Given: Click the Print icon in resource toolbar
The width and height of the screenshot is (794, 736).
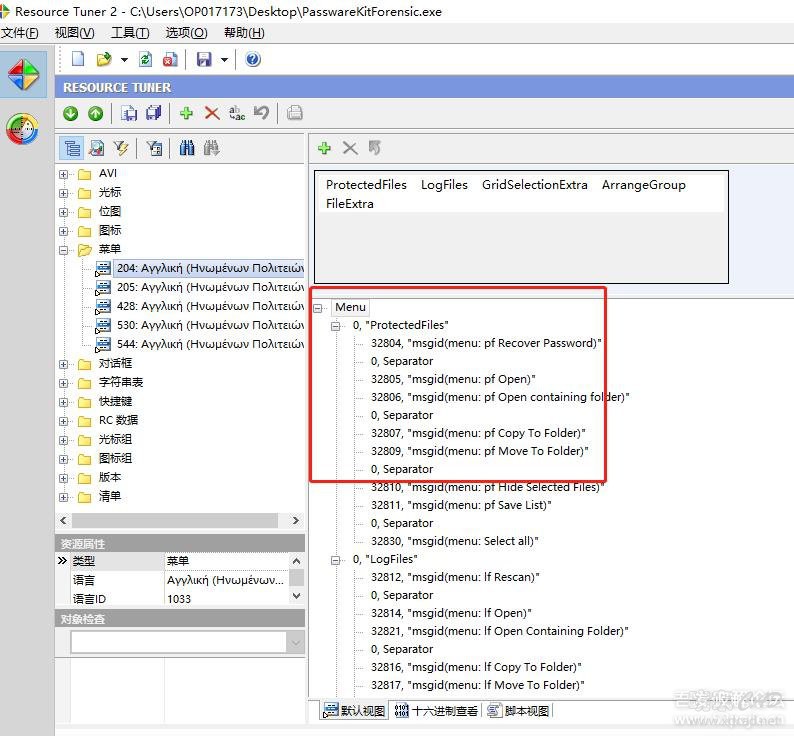Looking at the screenshot, I should (x=295, y=112).
